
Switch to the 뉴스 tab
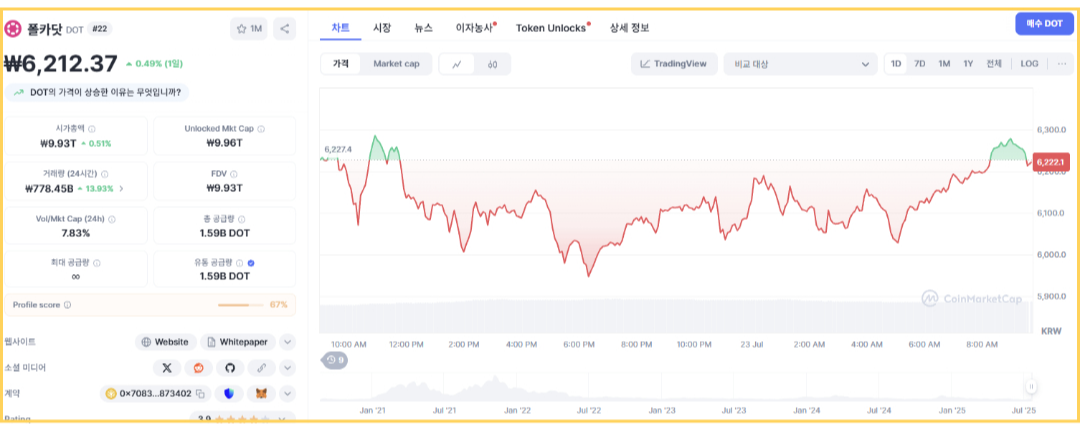(424, 28)
